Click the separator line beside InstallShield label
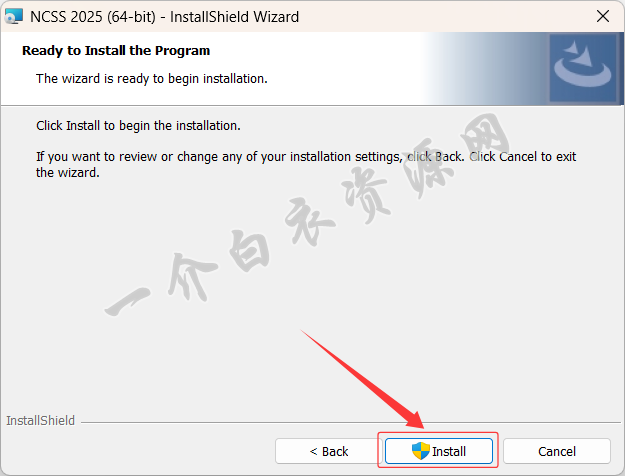625x476 pixels. point(351,422)
